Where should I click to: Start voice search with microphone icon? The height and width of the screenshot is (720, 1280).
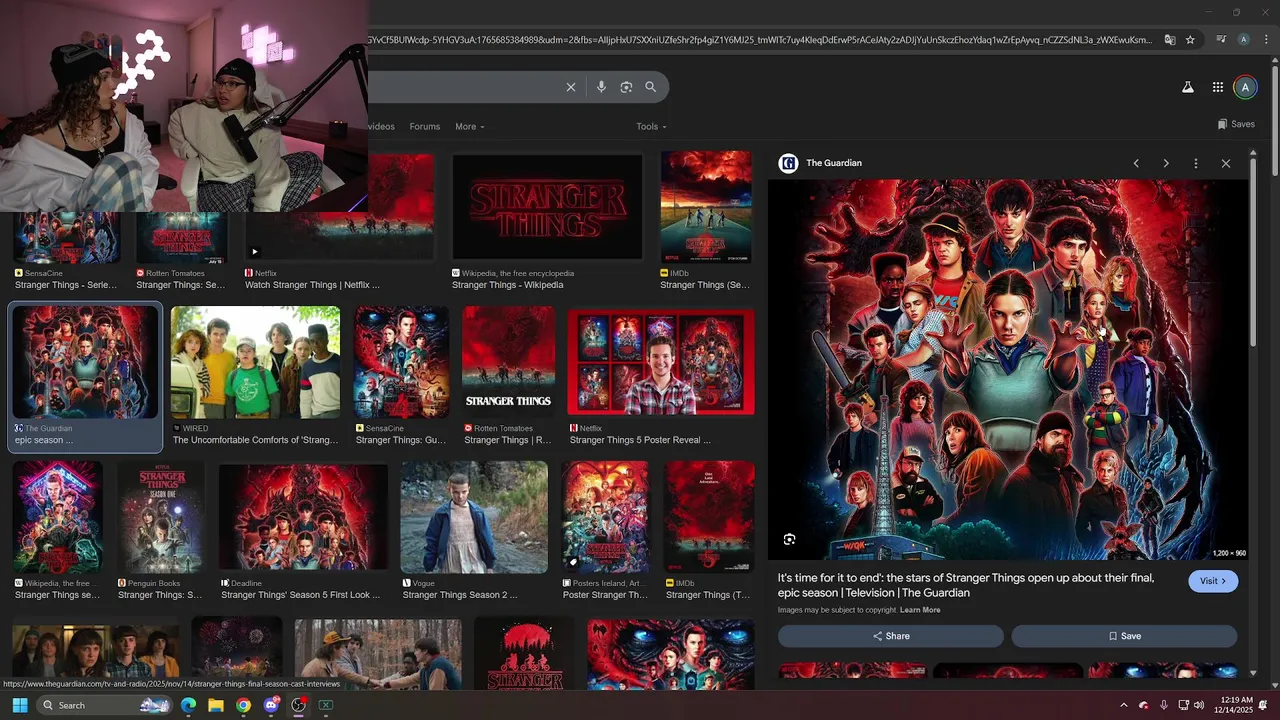coord(601,87)
